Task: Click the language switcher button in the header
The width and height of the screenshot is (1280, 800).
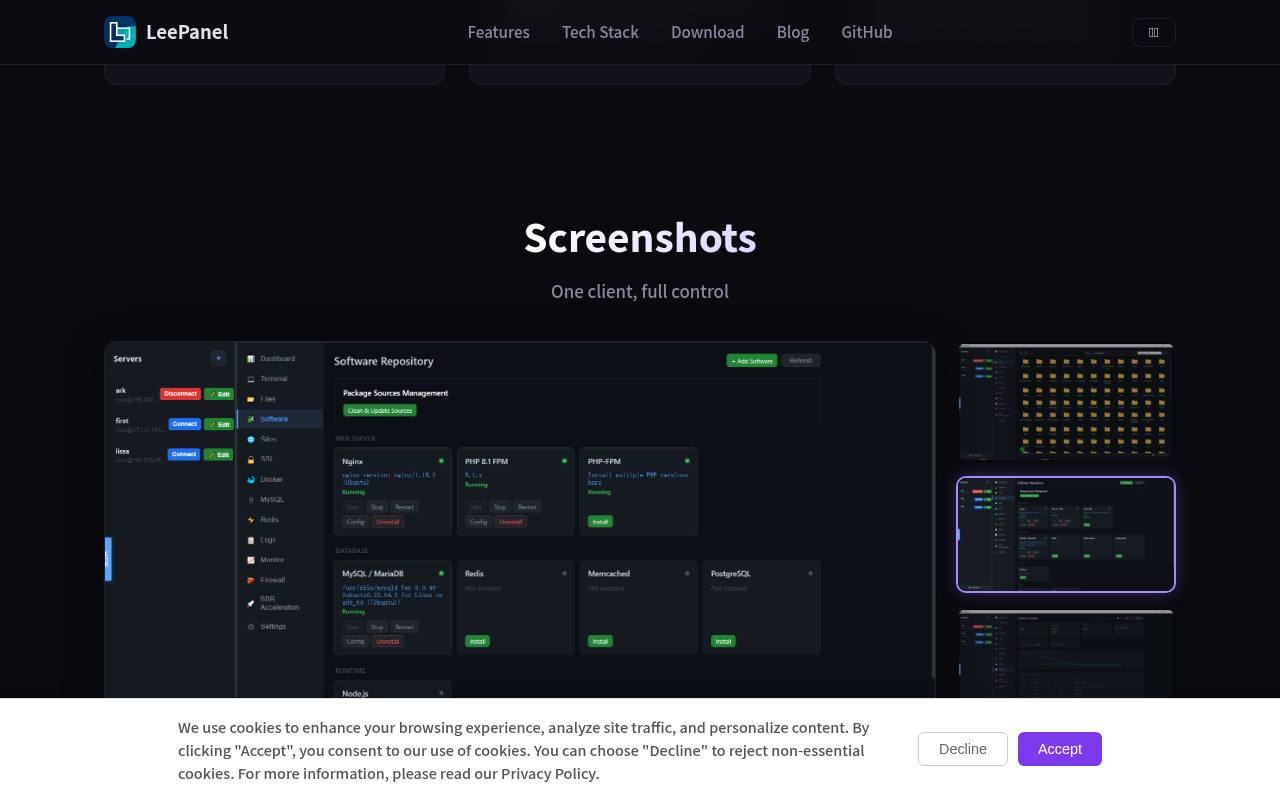Action: 1153,32
